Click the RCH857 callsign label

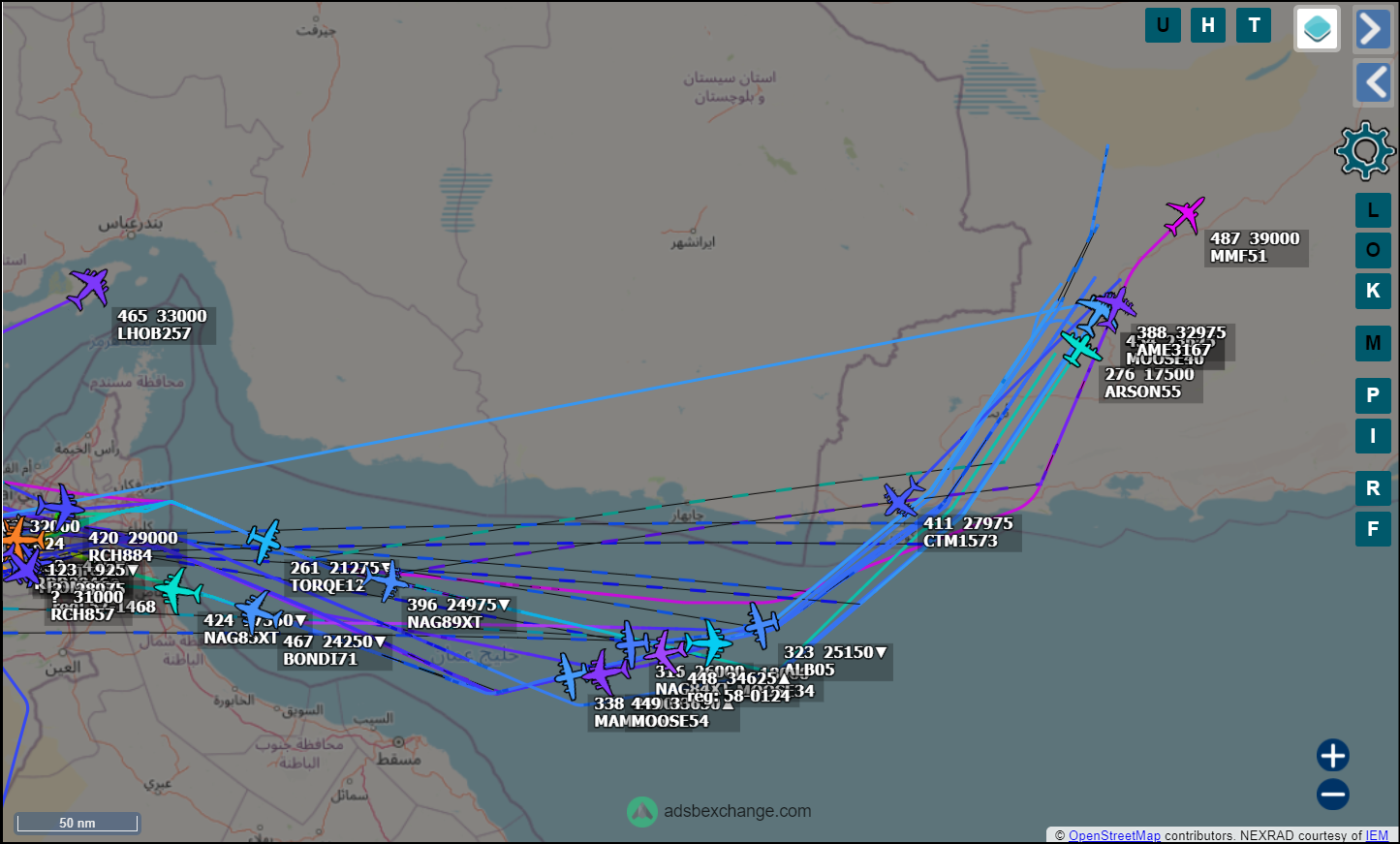point(82,614)
